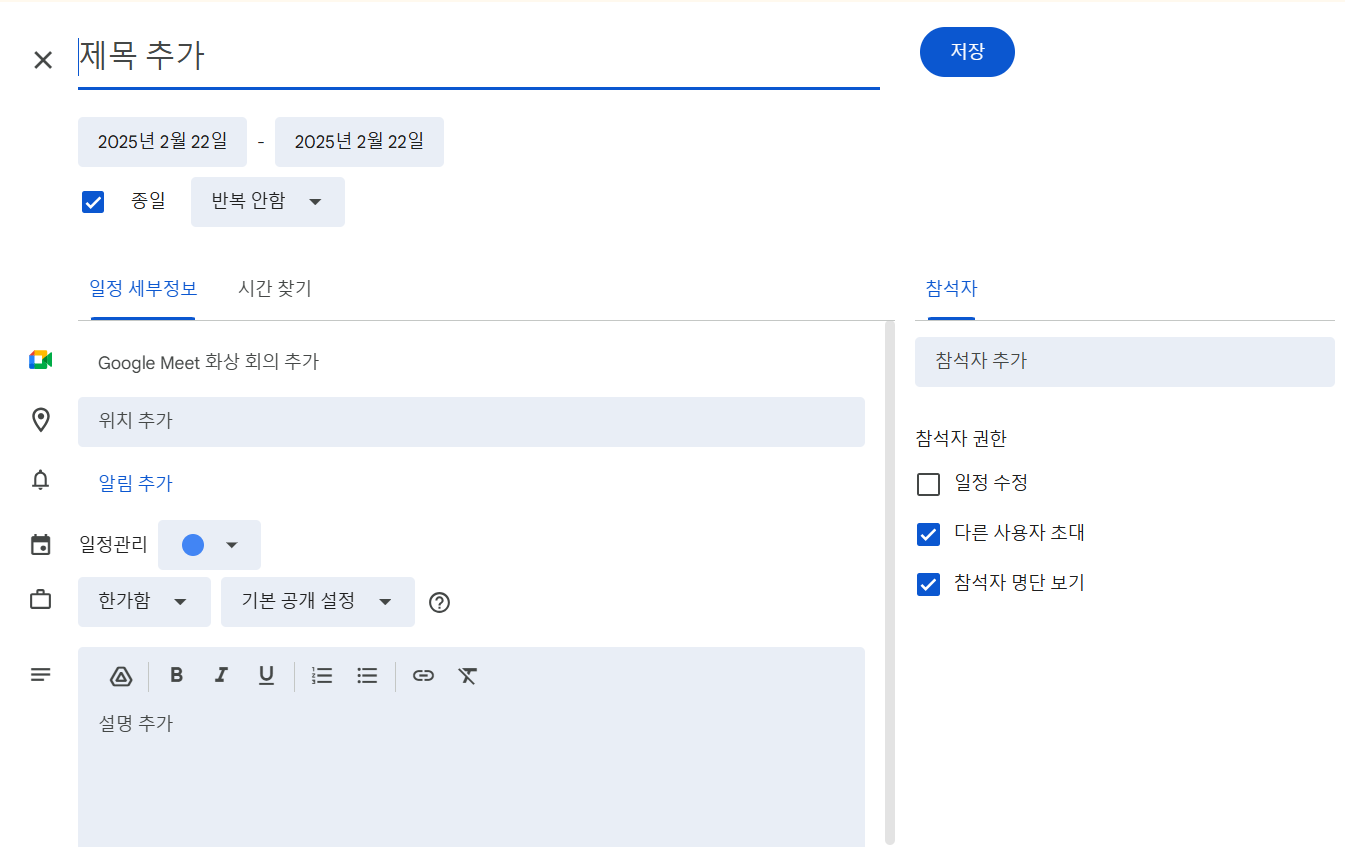Open the 반복 안함 recurrence dropdown

(x=267, y=201)
